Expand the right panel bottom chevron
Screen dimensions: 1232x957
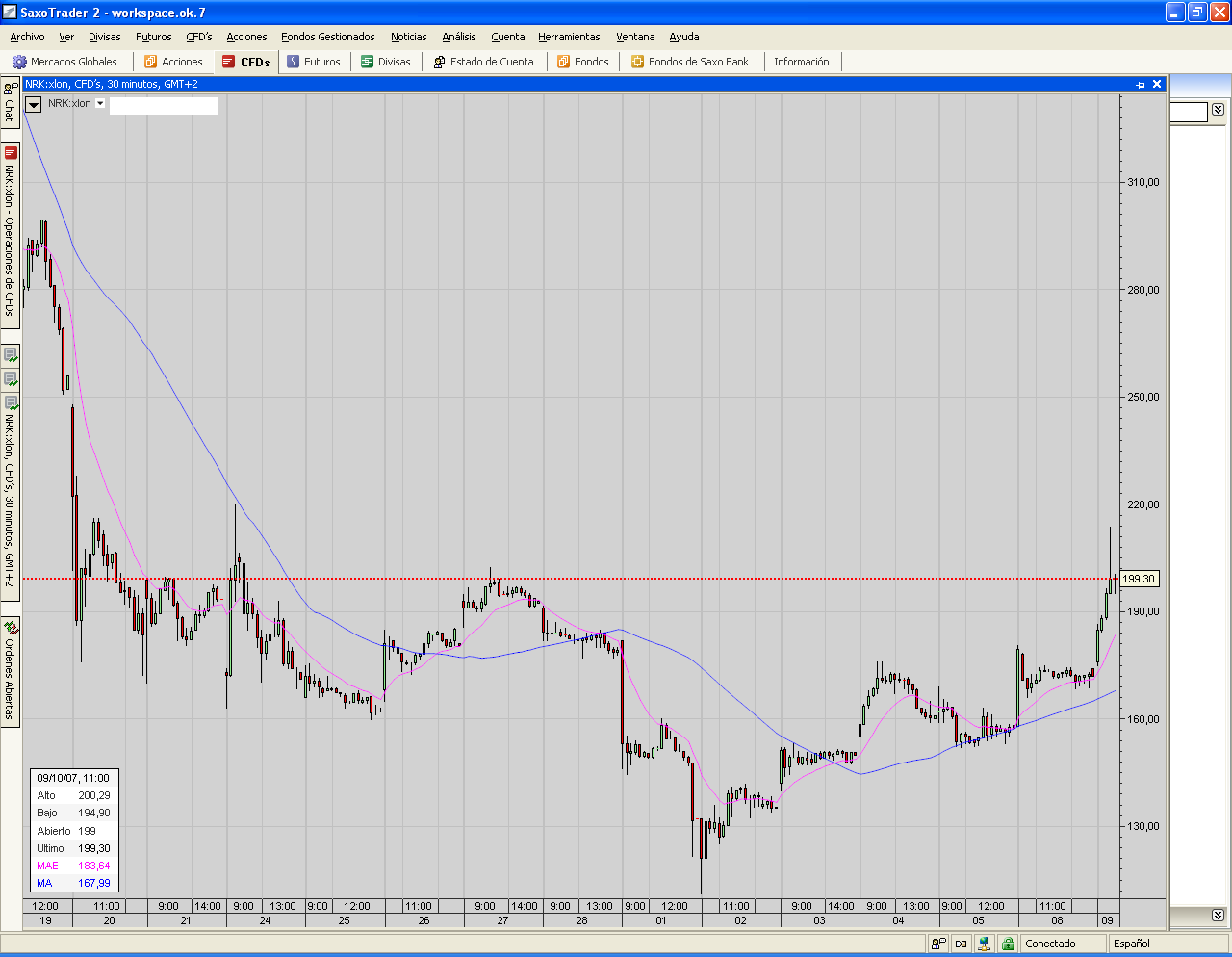pyautogui.click(x=1218, y=915)
